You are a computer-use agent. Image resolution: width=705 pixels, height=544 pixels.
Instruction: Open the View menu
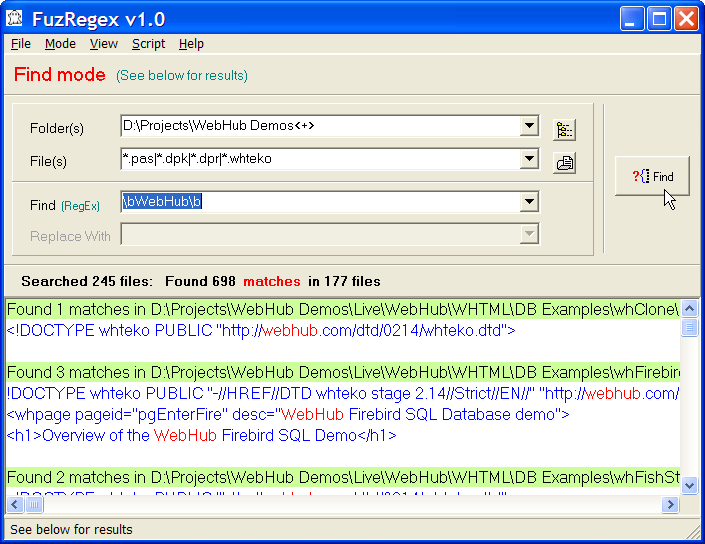coord(103,44)
